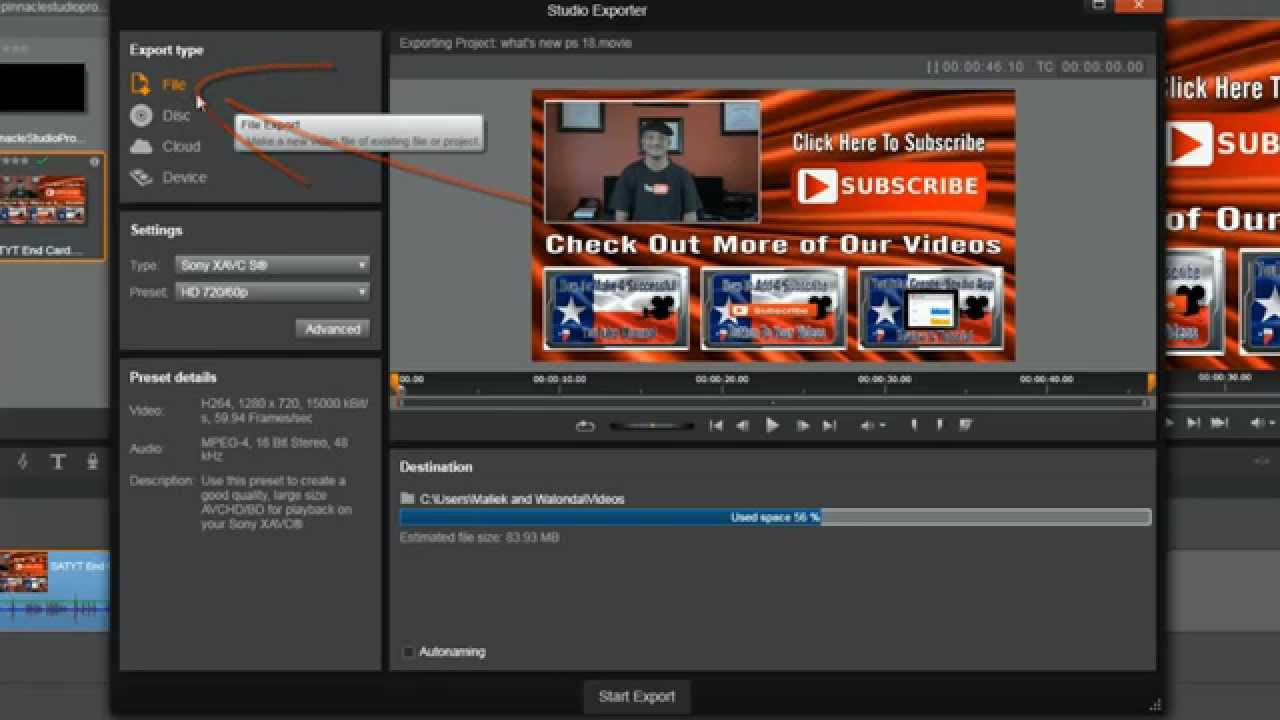Open the Type dropdown showing Sony XAVC S
The width and height of the screenshot is (1280, 720).
pyautogui.click(x=273, y=265)
